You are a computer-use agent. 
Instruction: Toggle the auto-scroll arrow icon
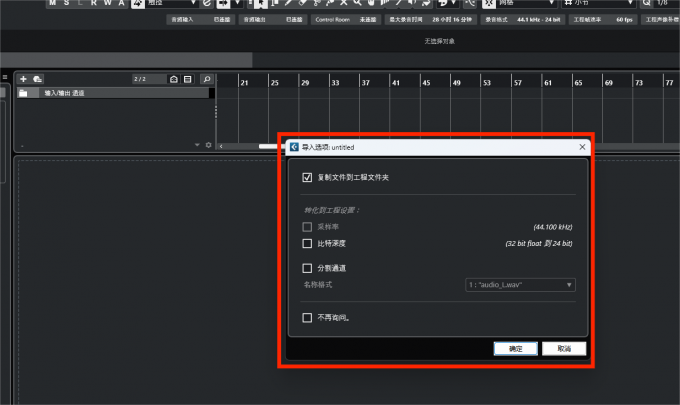coord(223,3)
